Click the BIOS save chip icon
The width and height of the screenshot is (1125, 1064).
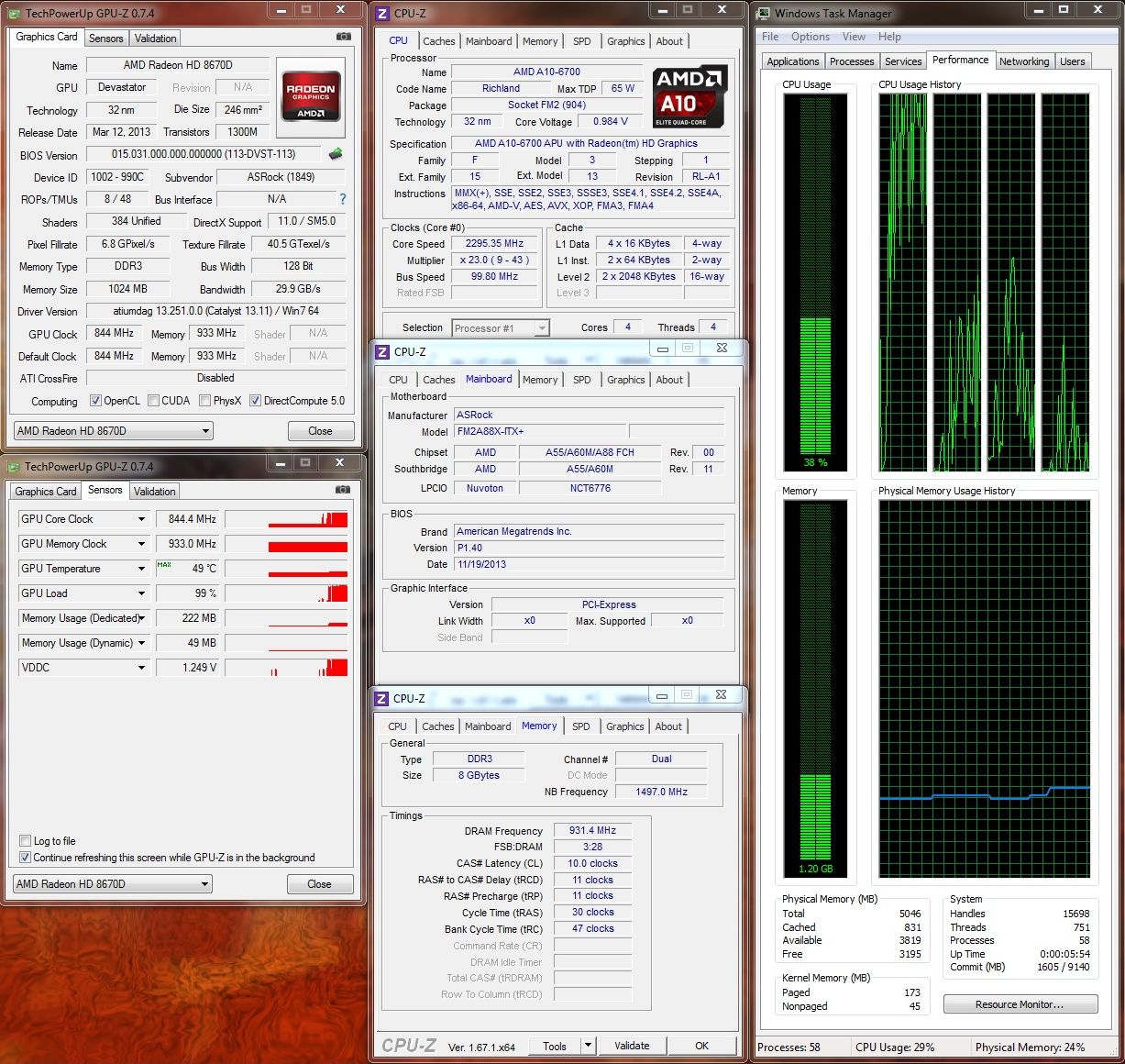pyautogui.click(x=336, y=154)
